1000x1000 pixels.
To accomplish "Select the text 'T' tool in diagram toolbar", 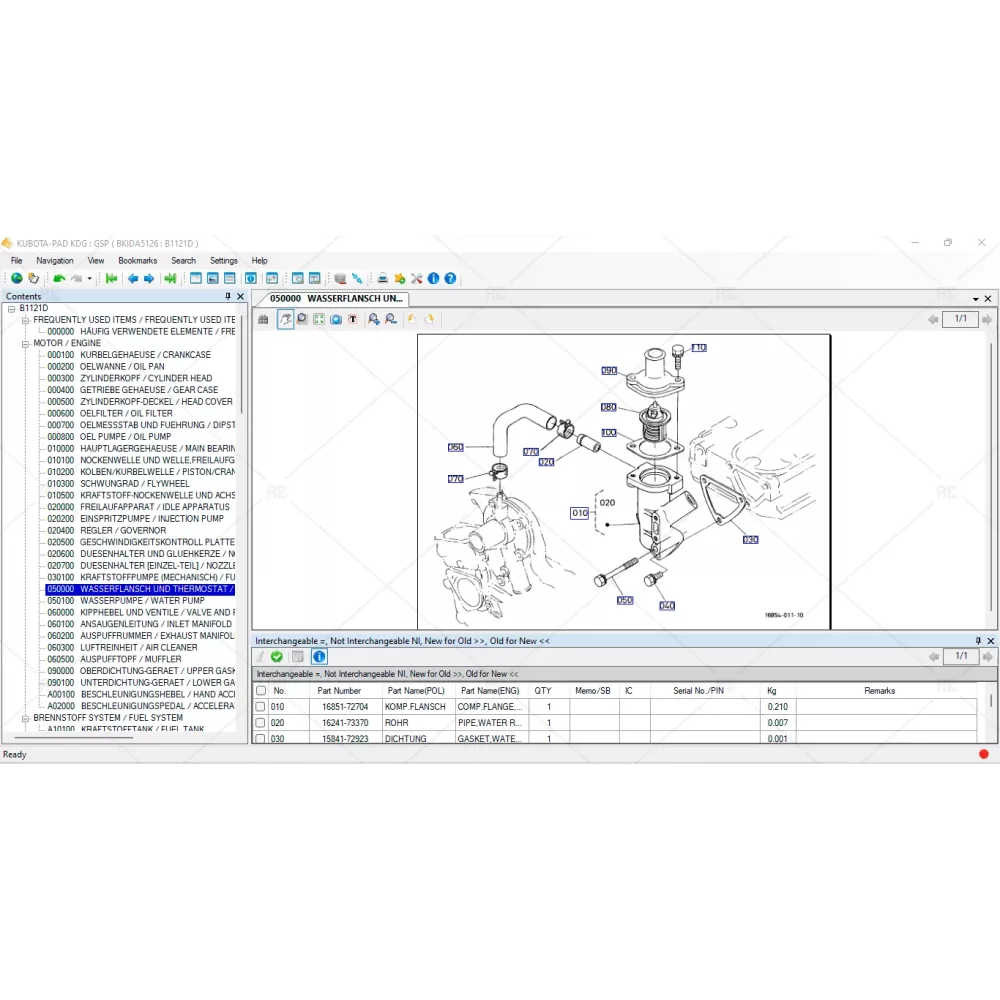I will coord(353,319).
